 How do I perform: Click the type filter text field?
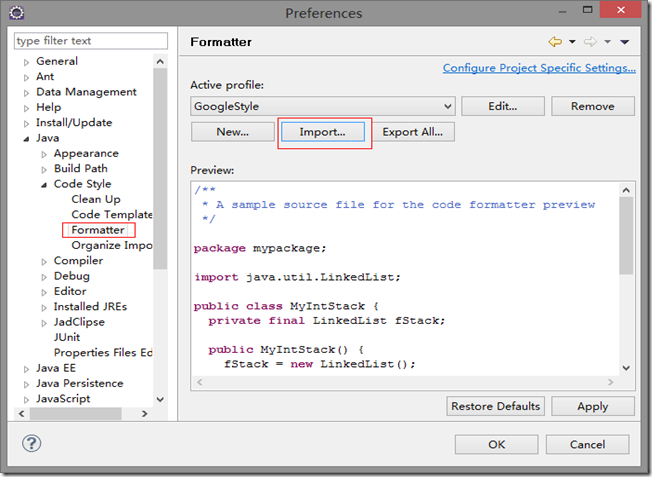click(x=90, y=41)
